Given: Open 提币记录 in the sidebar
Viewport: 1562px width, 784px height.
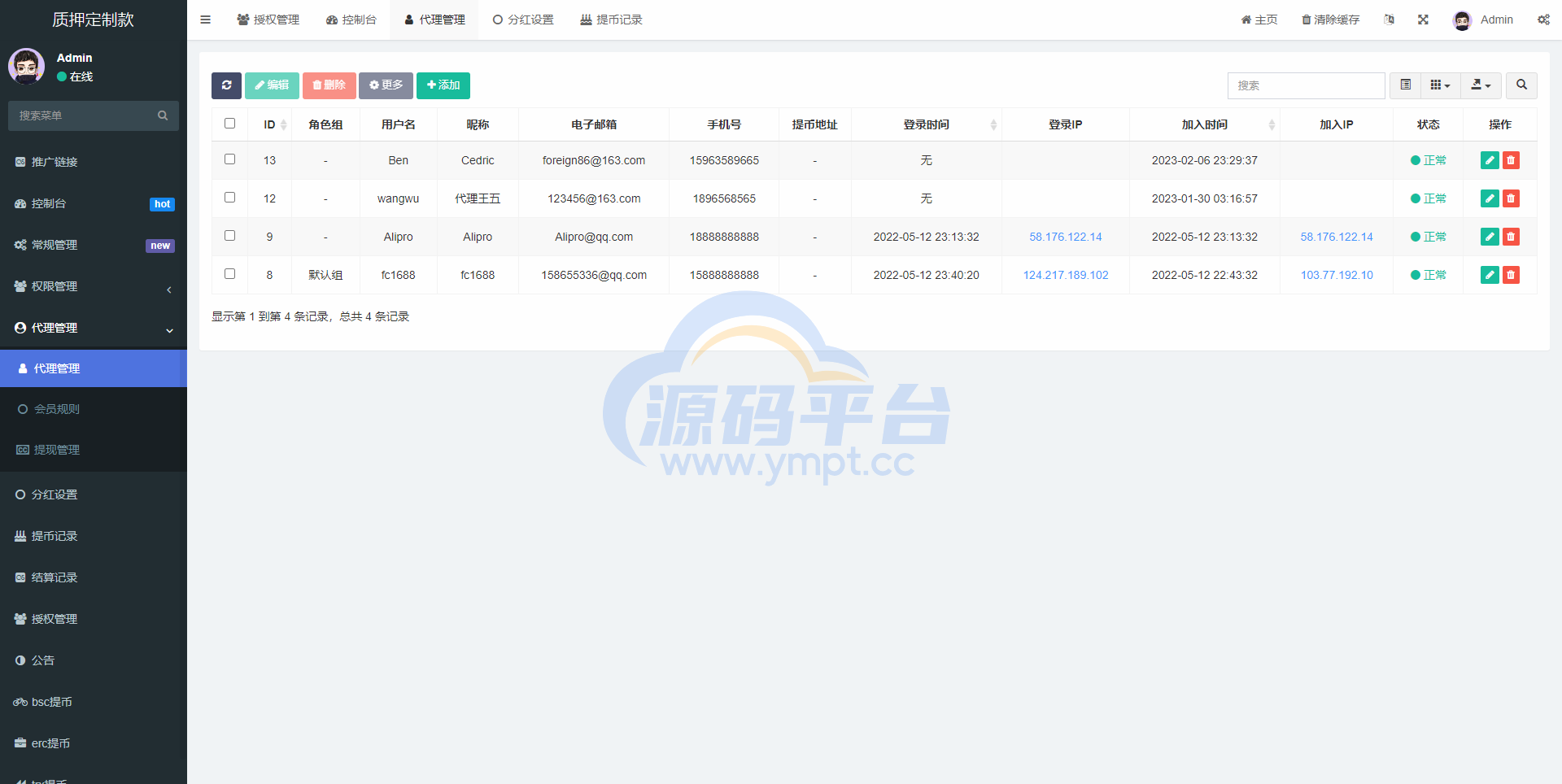Looking at the screenshot, I should (x=94, y=536).
